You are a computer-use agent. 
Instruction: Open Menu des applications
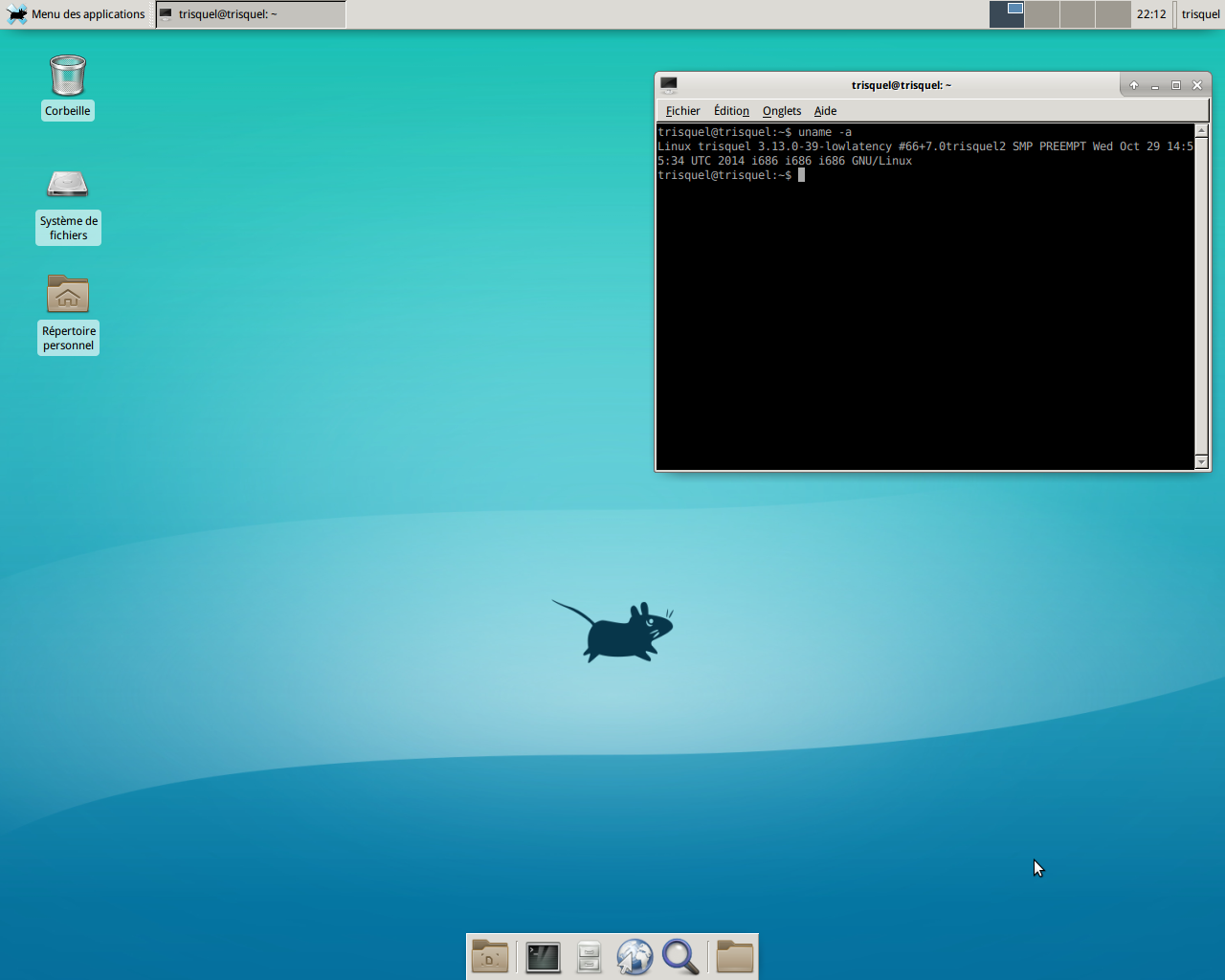coord(77,14)
